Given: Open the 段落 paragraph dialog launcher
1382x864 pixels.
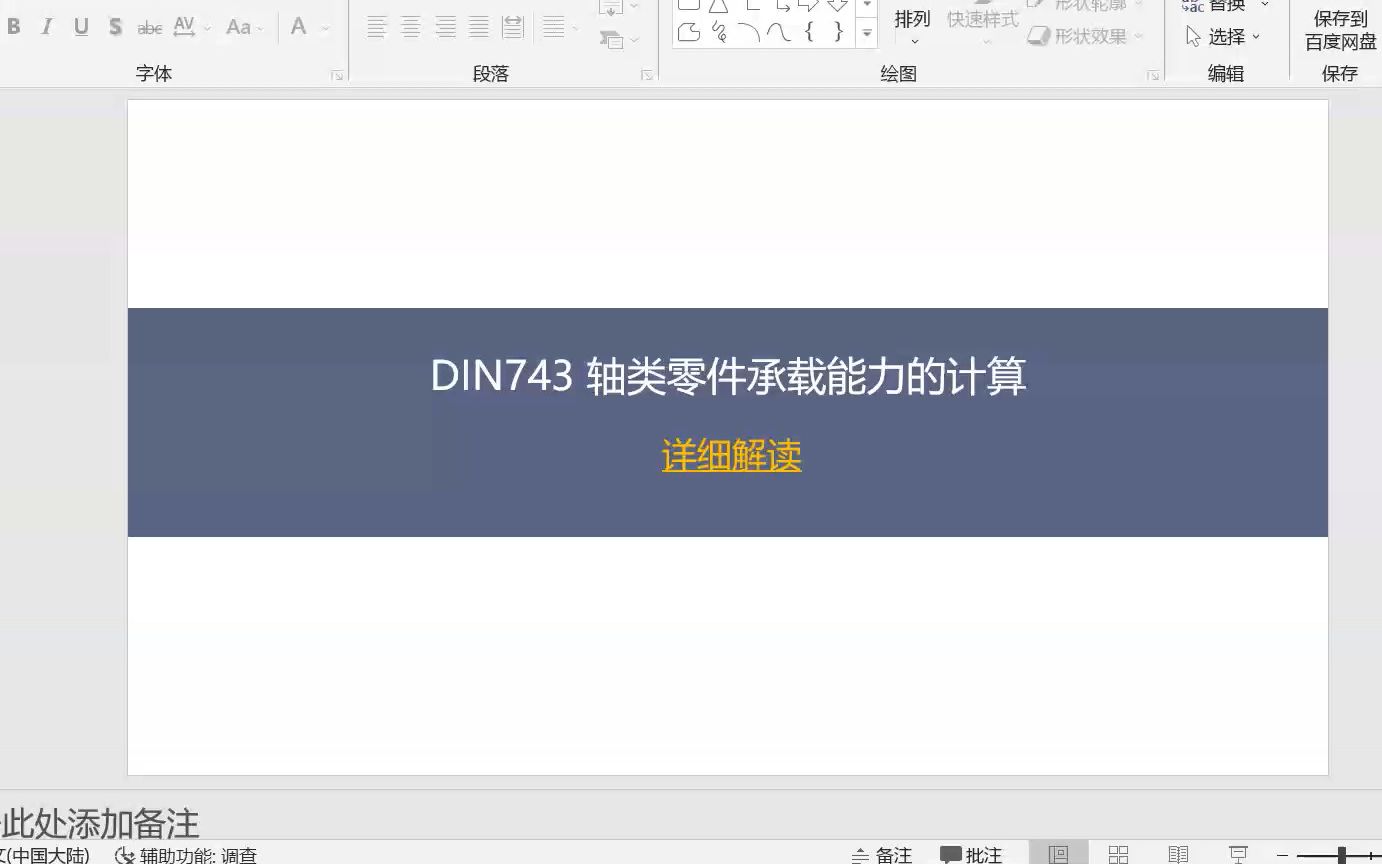Looking at the screenshot, I should click(x=647, y=75).
